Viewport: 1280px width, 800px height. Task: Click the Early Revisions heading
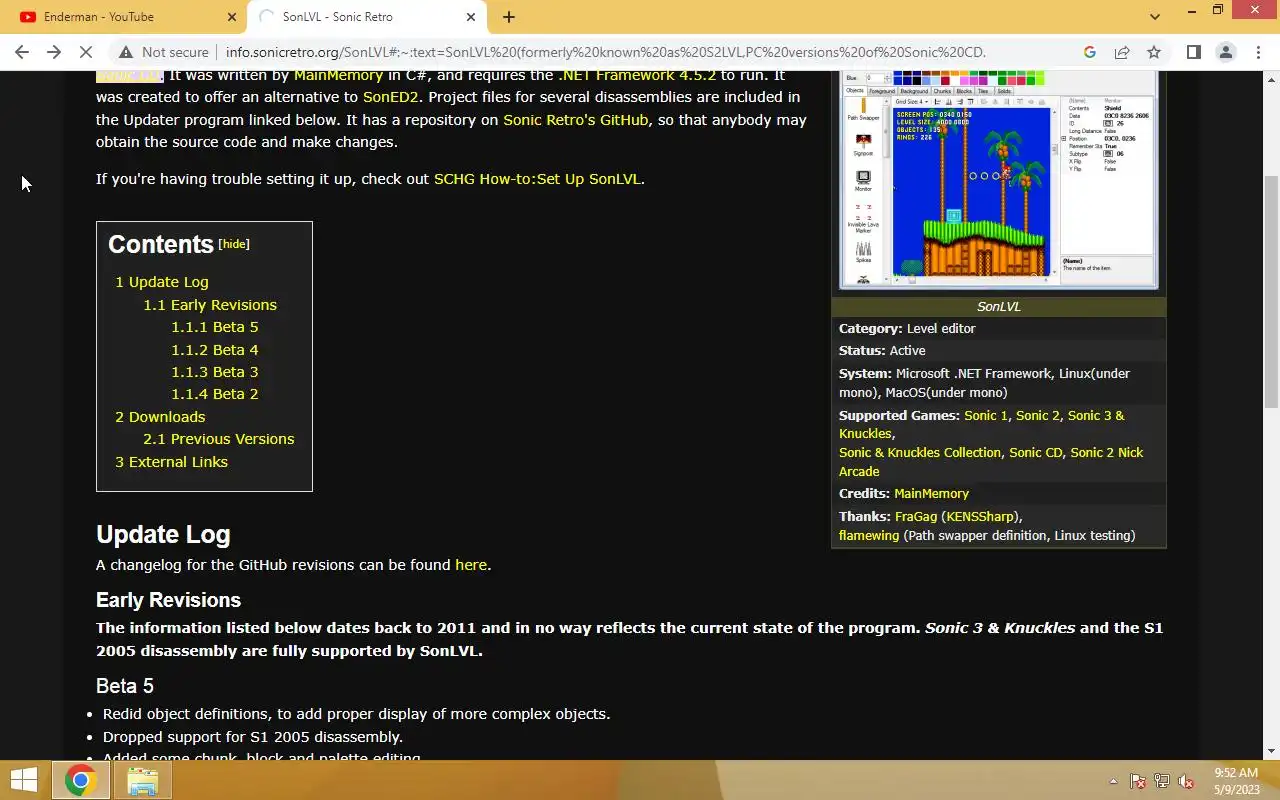tap(168, 600)
